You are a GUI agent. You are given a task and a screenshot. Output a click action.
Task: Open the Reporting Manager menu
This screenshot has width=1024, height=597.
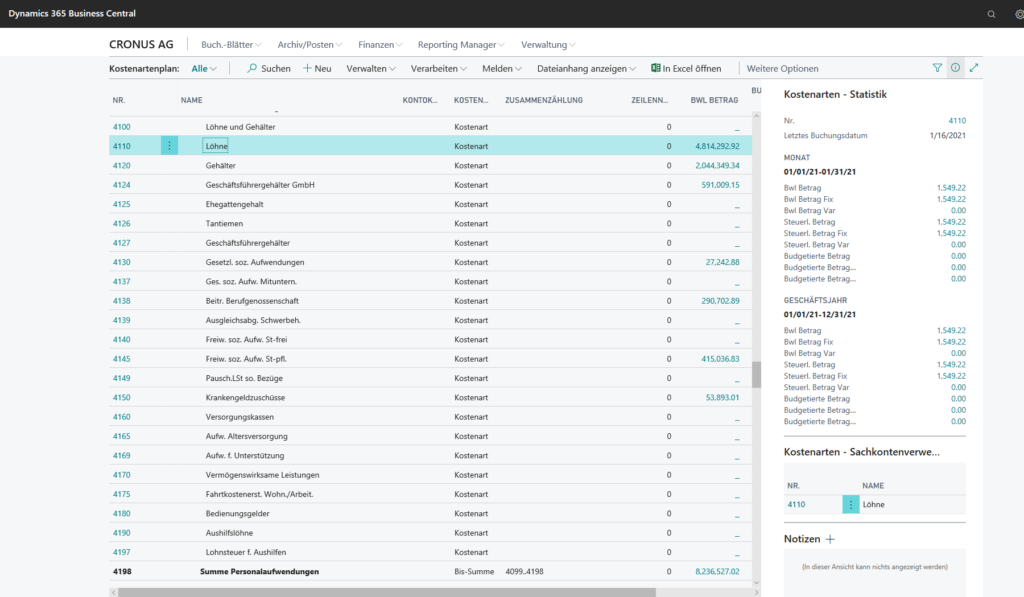coord(461,44)
